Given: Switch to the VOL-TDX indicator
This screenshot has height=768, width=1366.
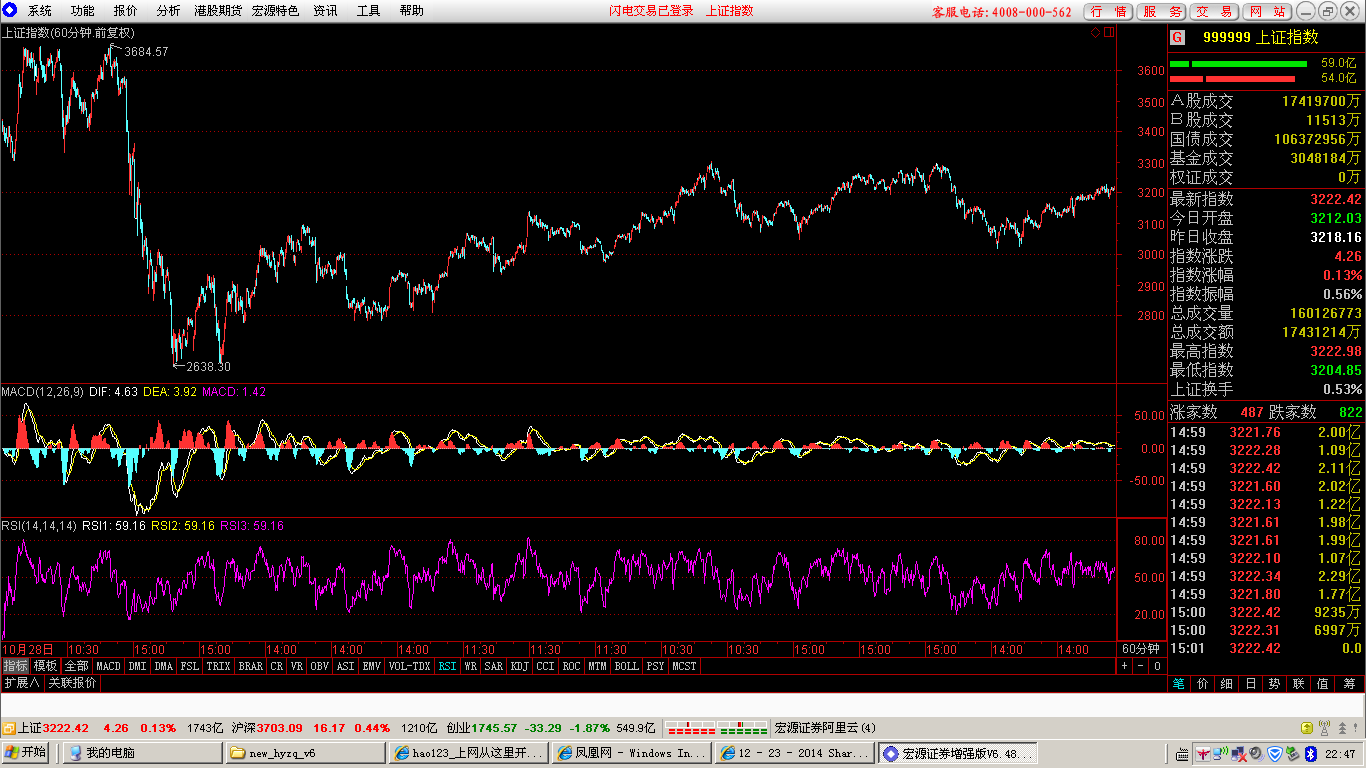Looking at the screenshot, I should (410, 665).
